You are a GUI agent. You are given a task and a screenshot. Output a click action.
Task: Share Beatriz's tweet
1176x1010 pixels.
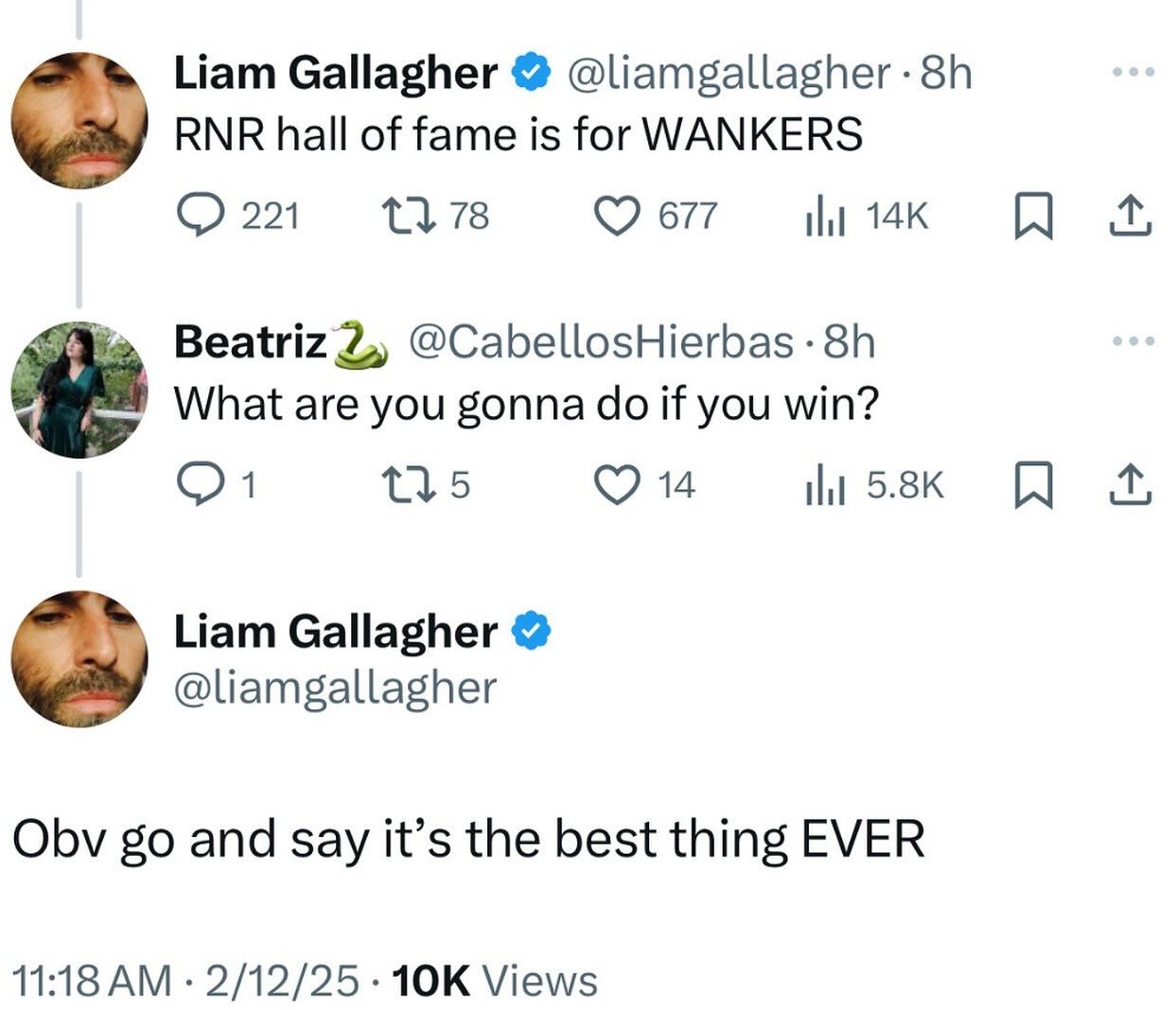click(x=1130, y=485)
